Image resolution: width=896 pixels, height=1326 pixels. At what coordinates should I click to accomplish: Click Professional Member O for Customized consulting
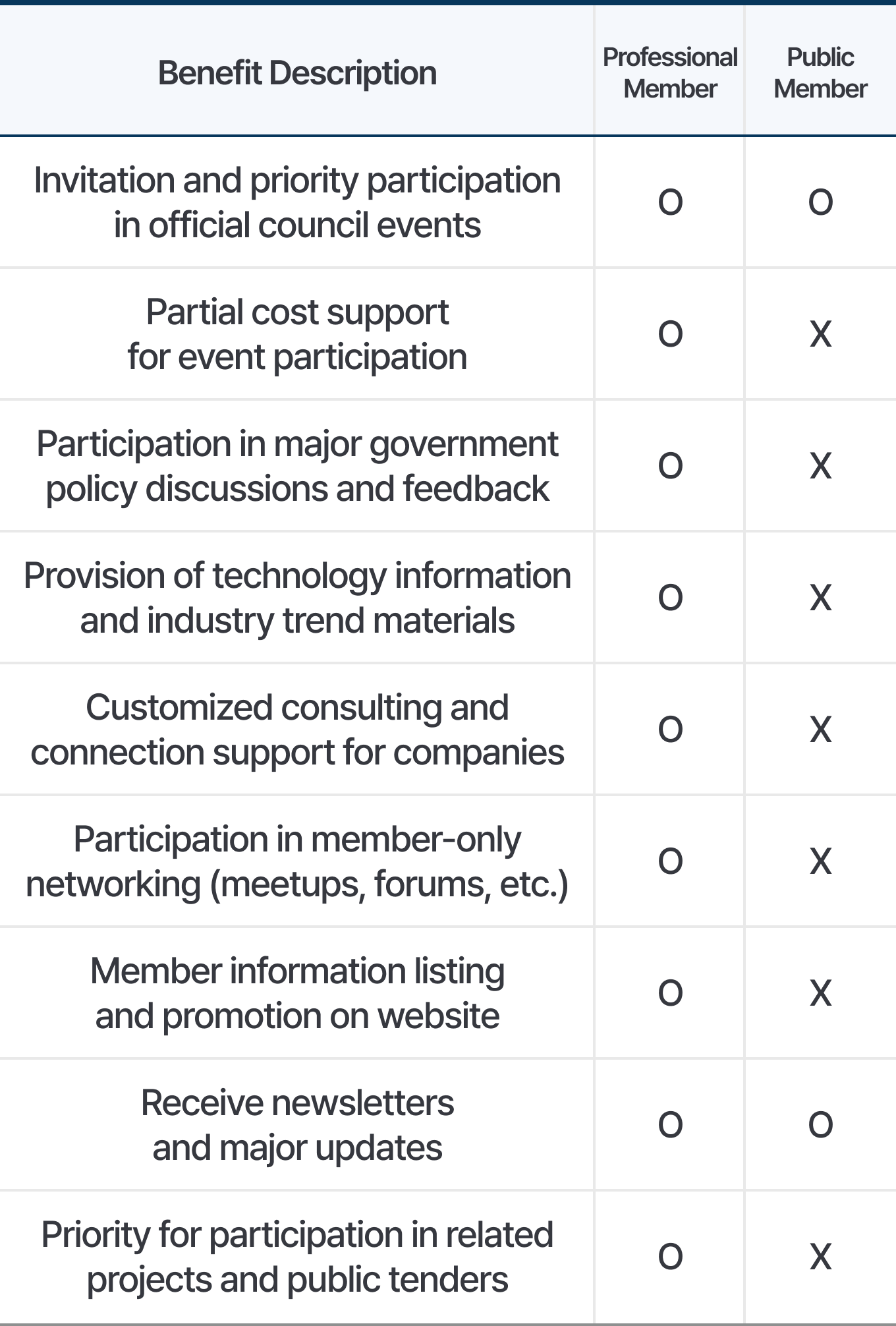coord(670,729)
